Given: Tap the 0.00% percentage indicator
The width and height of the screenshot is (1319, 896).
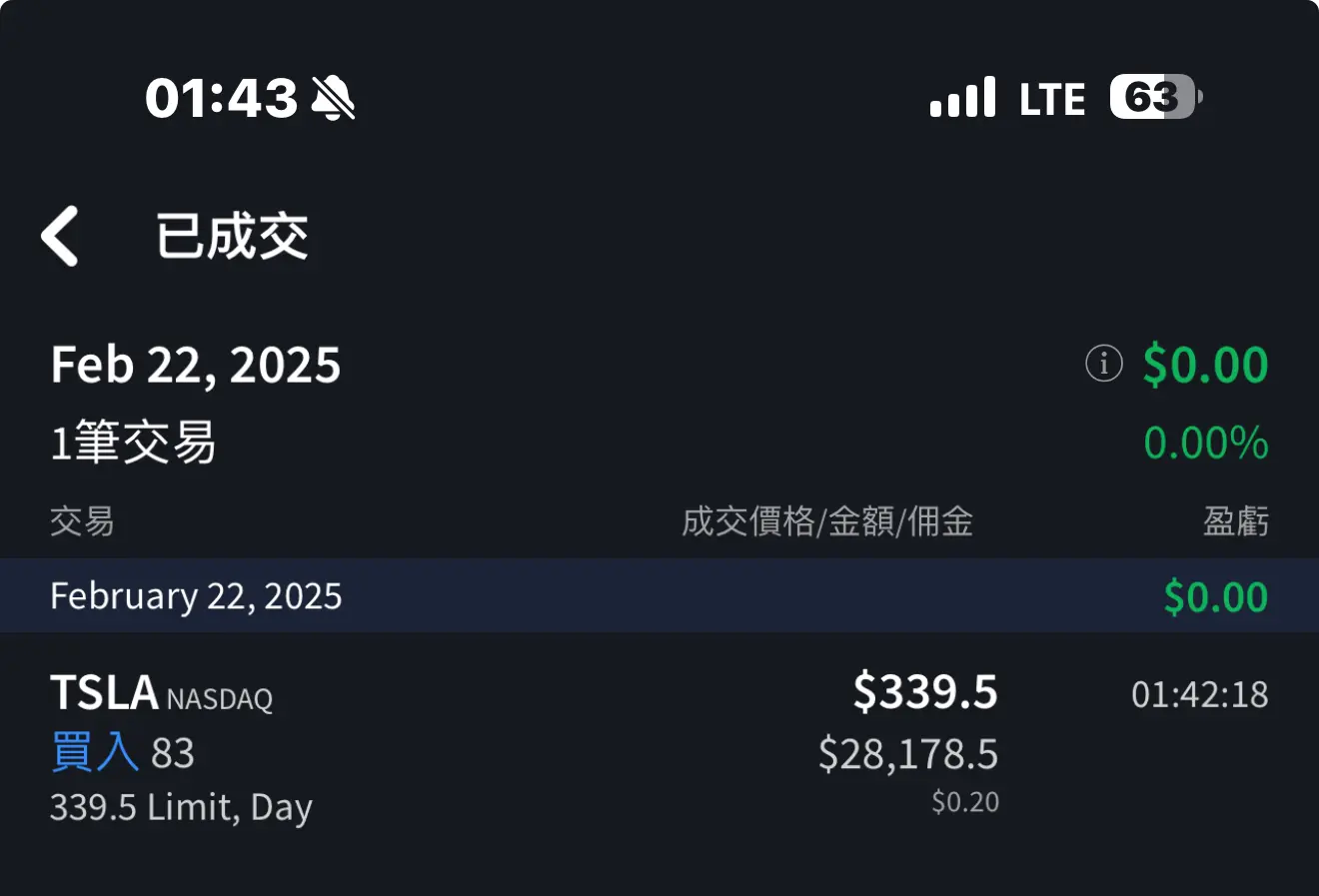Looking at the screenshot, I should point(1205,444).
